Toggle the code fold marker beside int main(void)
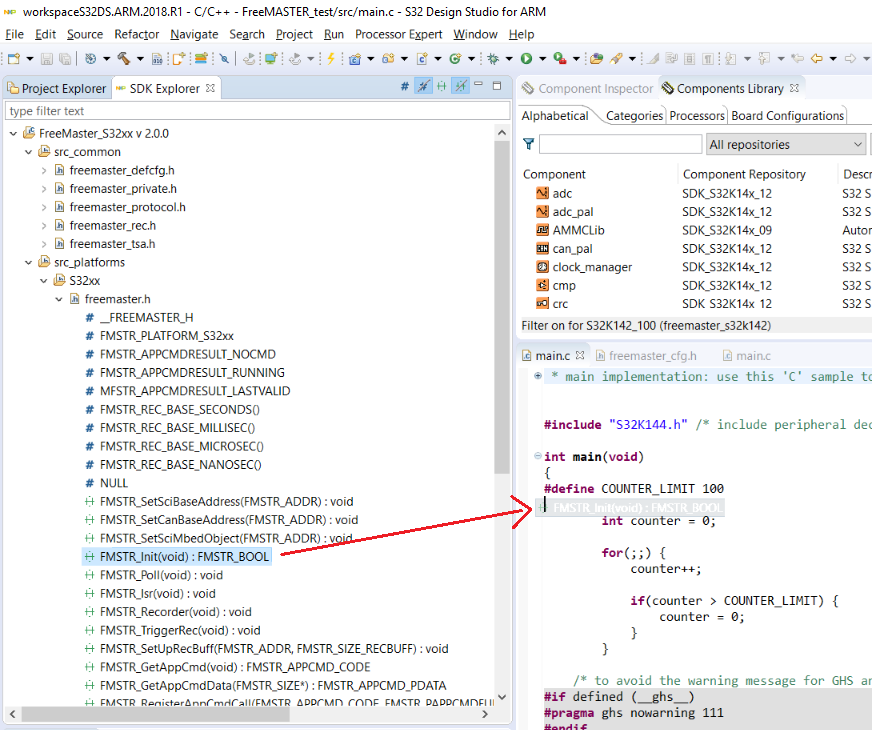This screenshot has width=872, height=730. point(538,457)
